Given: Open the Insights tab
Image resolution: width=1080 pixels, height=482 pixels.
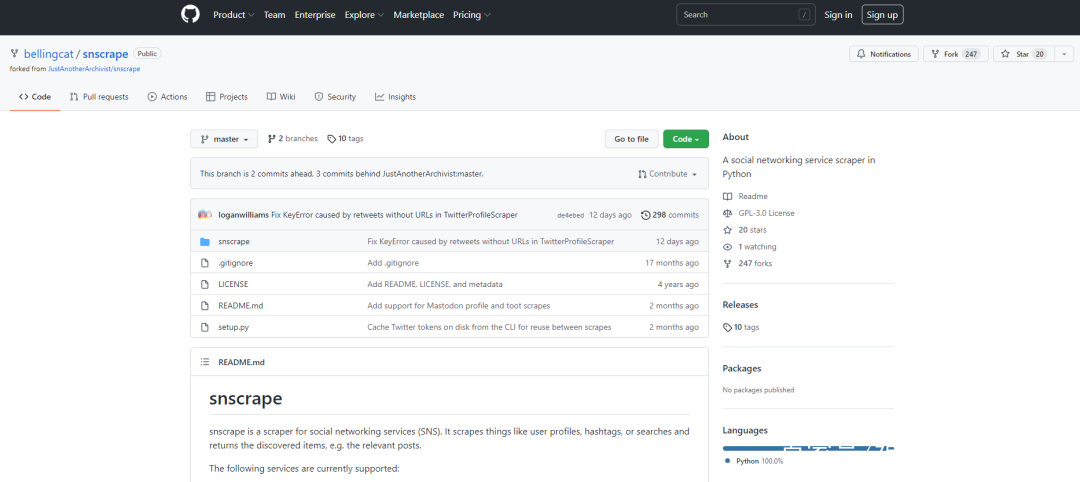Looking at the screenshot, I should (395, 97).
